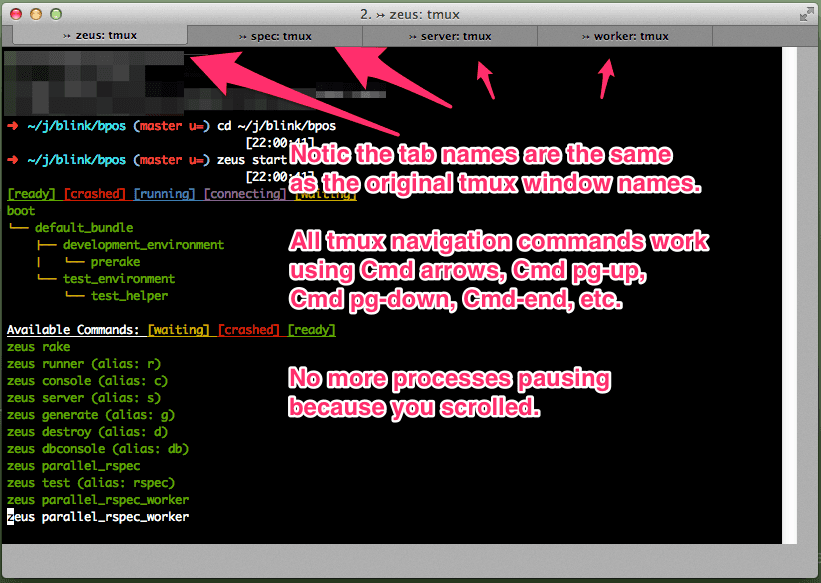This screenshot has width=821, height=583.
Task: Zoom the window with green button
Action: pos(55,14)
